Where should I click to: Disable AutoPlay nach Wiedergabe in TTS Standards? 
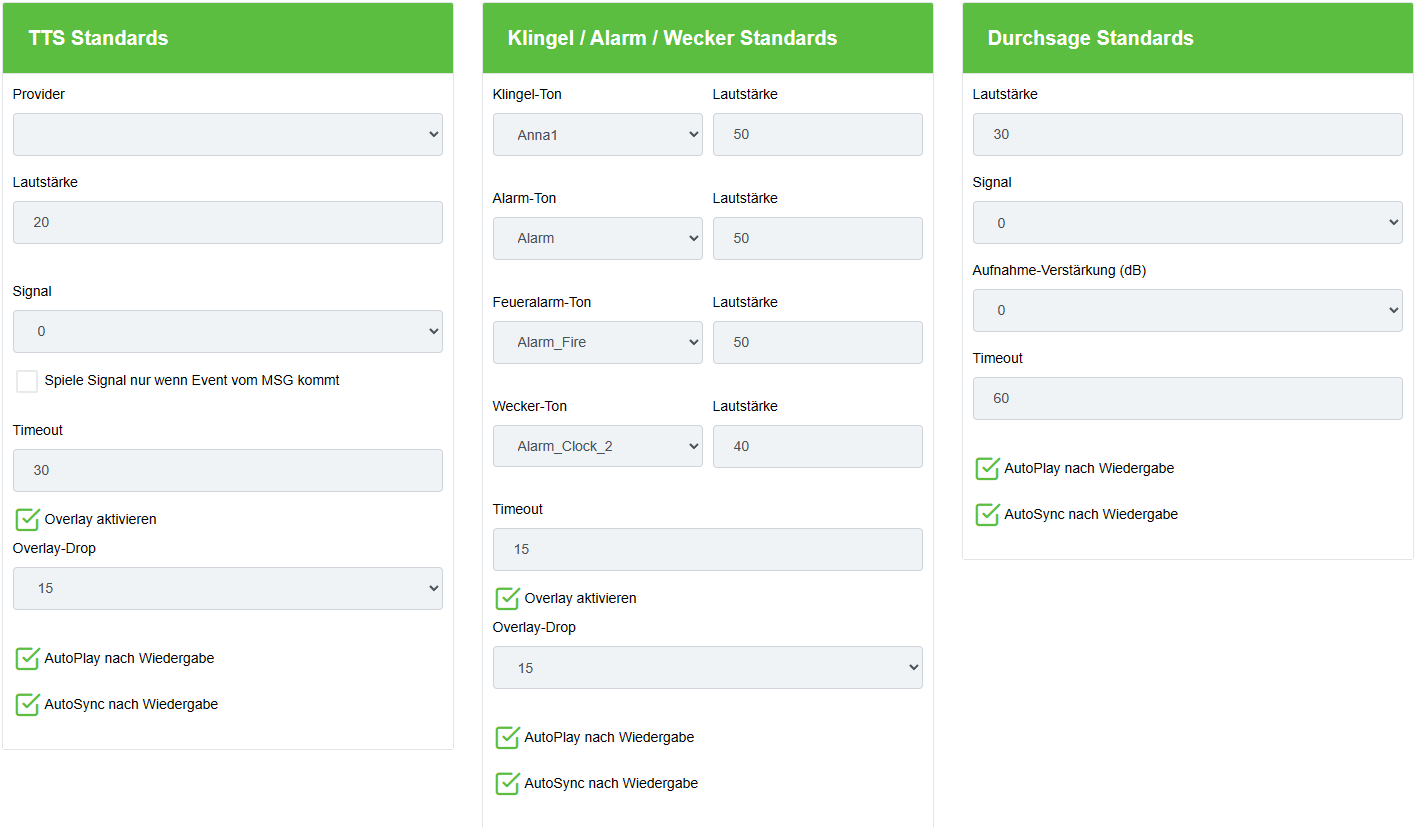pyautogui.click(x=27, y=659)
